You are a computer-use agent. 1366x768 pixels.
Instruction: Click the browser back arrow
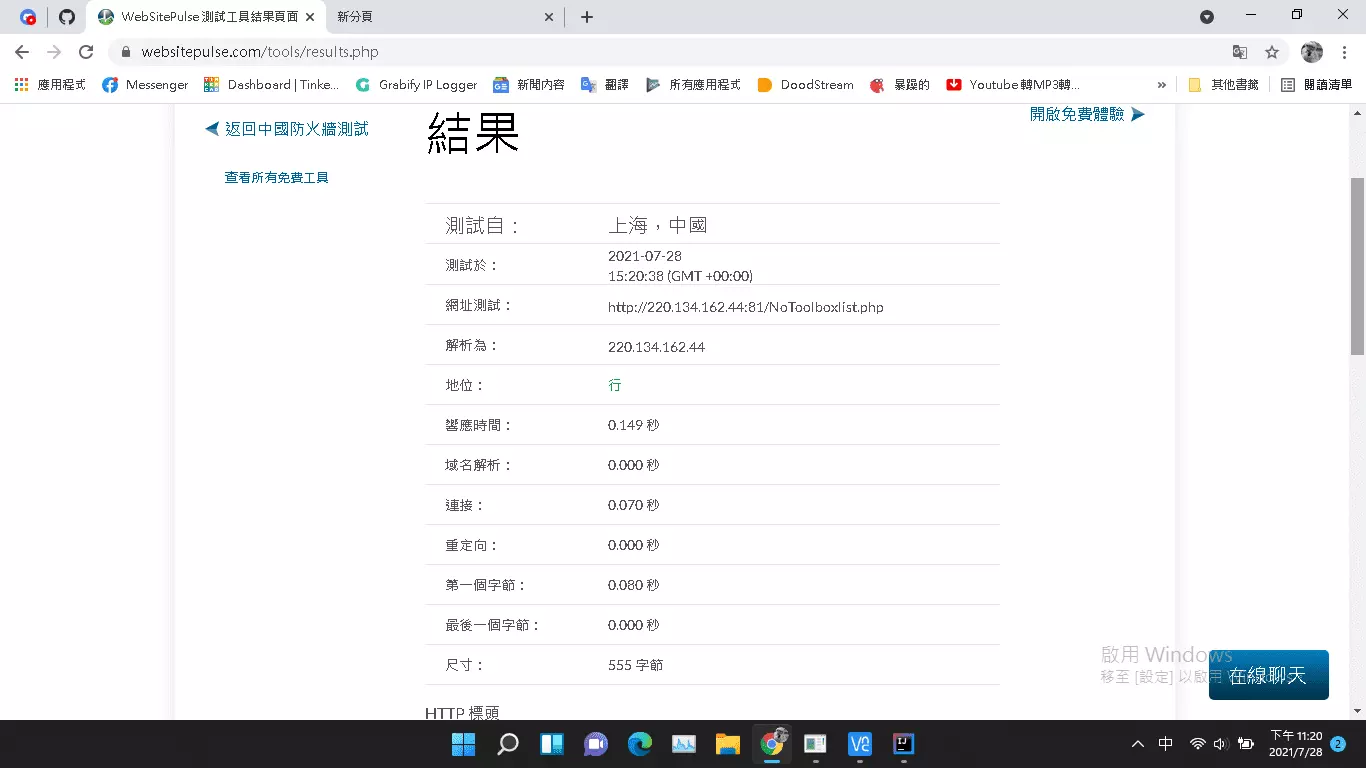click(22, 52)
